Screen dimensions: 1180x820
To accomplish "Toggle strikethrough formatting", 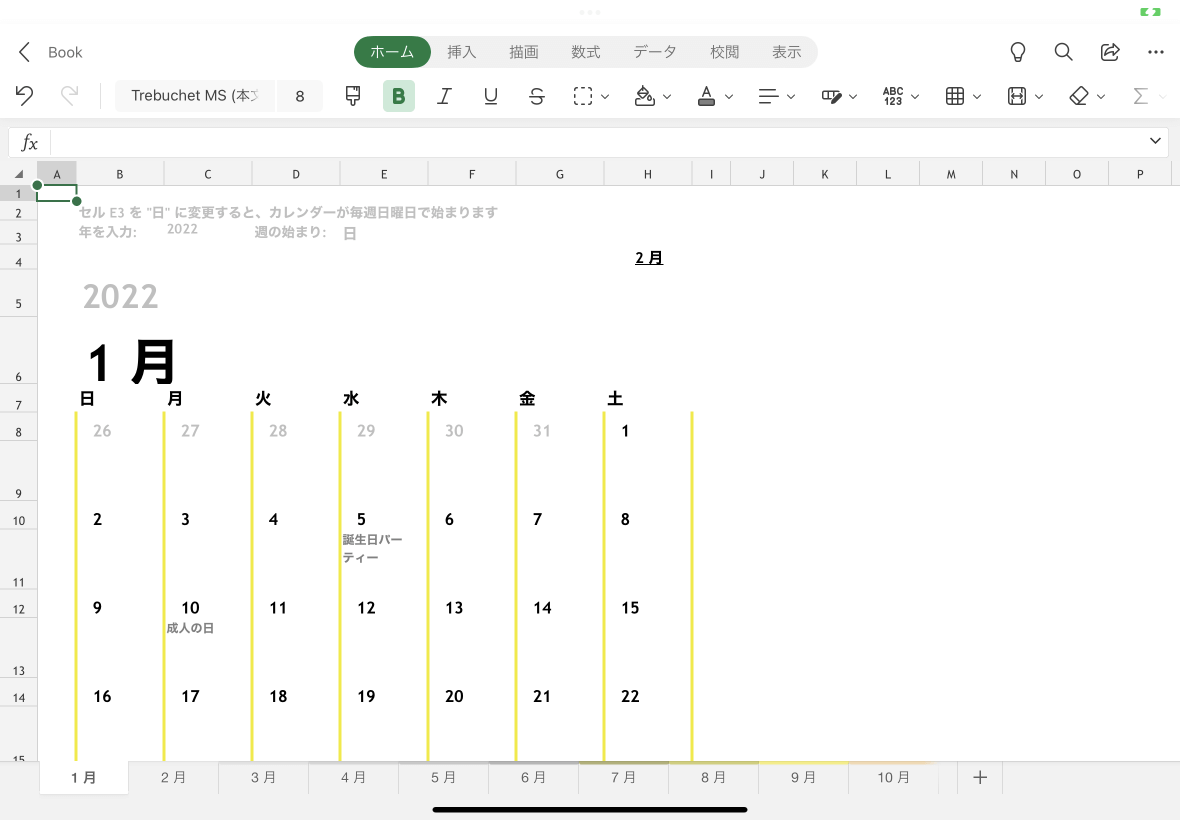I will [x=537, y=96].
